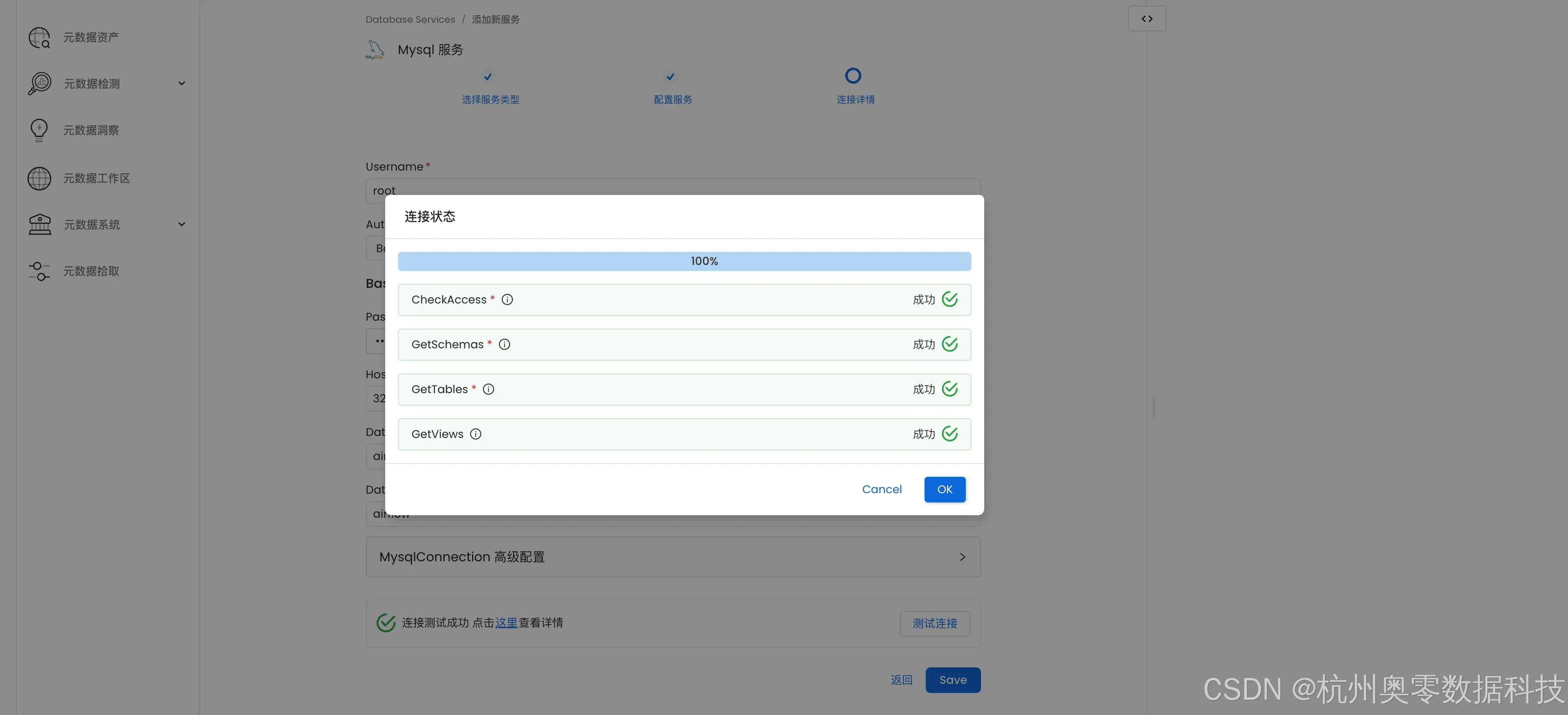Cancel the 连接状态 dialog
Screen dimensions: 1568x715
tap(881, 489)
